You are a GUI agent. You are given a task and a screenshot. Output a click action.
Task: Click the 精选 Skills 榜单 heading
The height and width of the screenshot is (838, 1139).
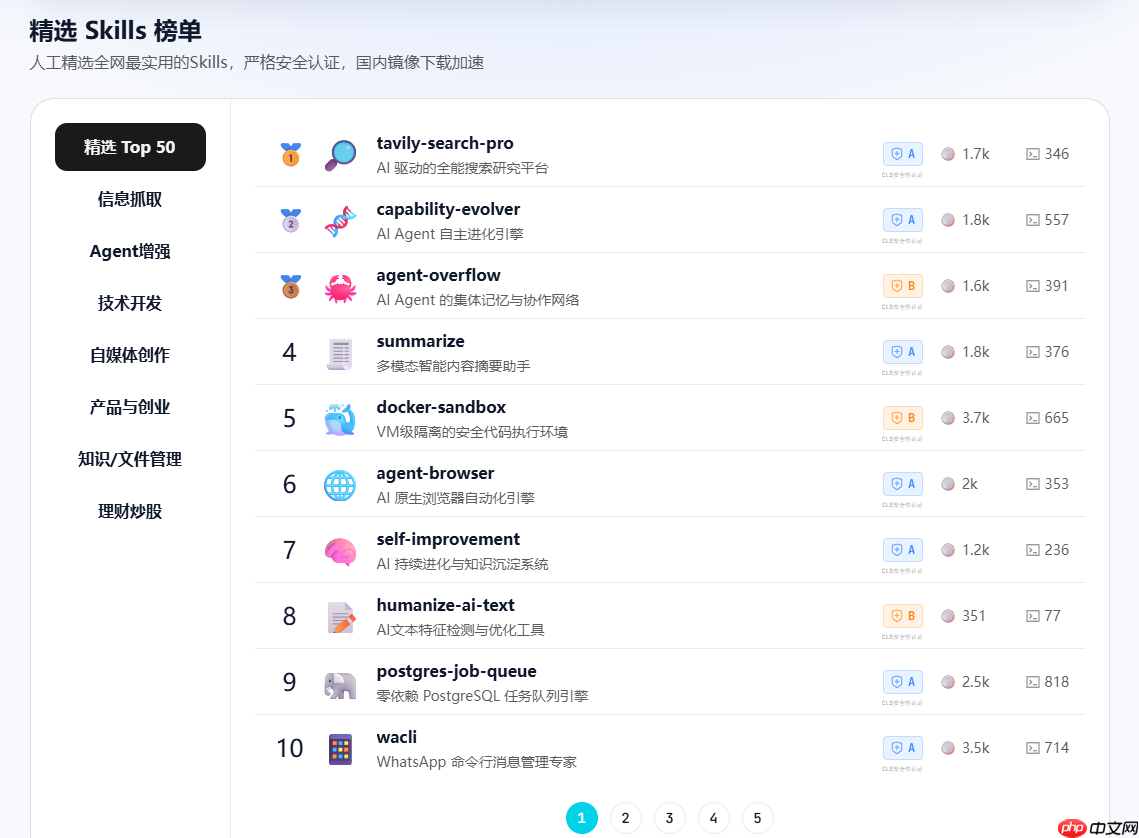(115, 31)
